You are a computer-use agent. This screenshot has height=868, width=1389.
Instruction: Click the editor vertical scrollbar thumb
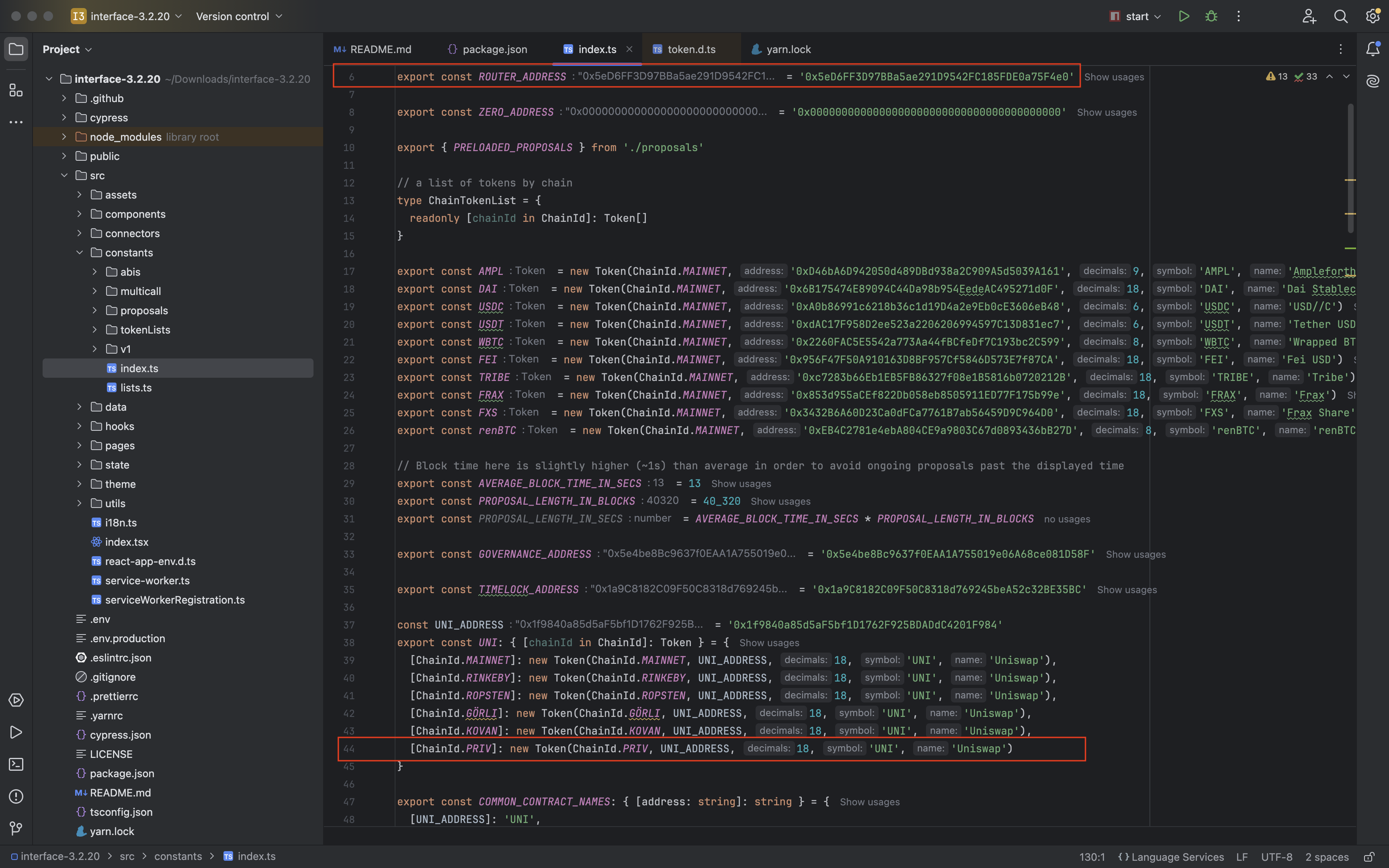(1350, 168)
